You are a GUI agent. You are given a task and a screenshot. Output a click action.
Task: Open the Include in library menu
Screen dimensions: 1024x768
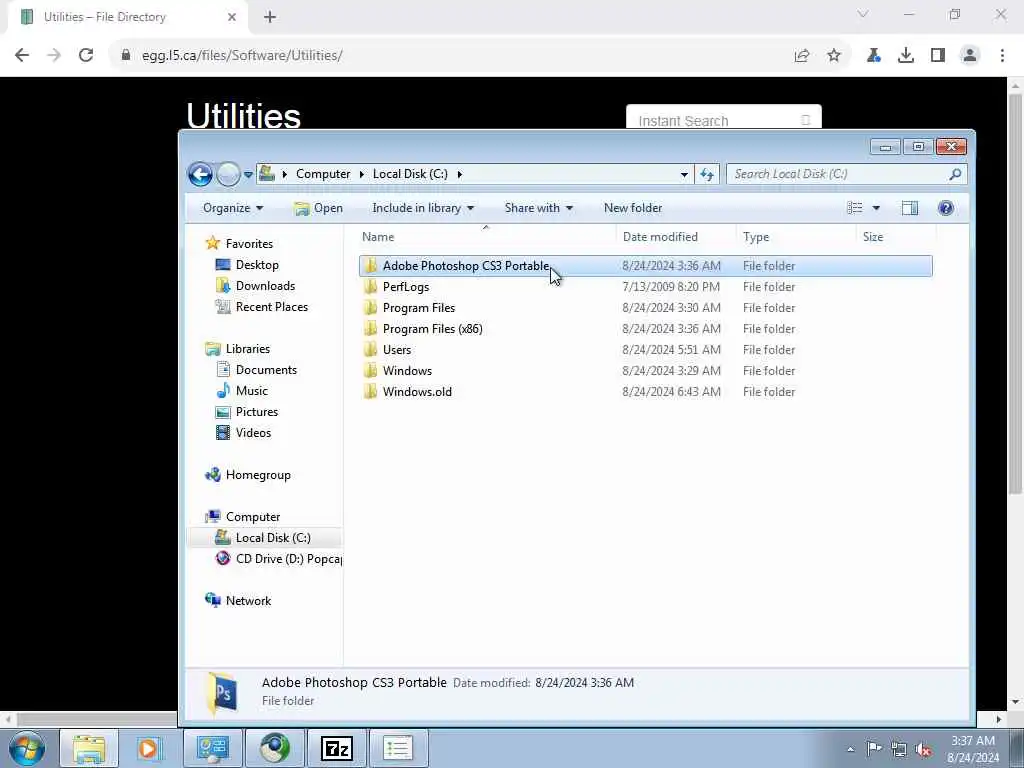pos(423,208)
